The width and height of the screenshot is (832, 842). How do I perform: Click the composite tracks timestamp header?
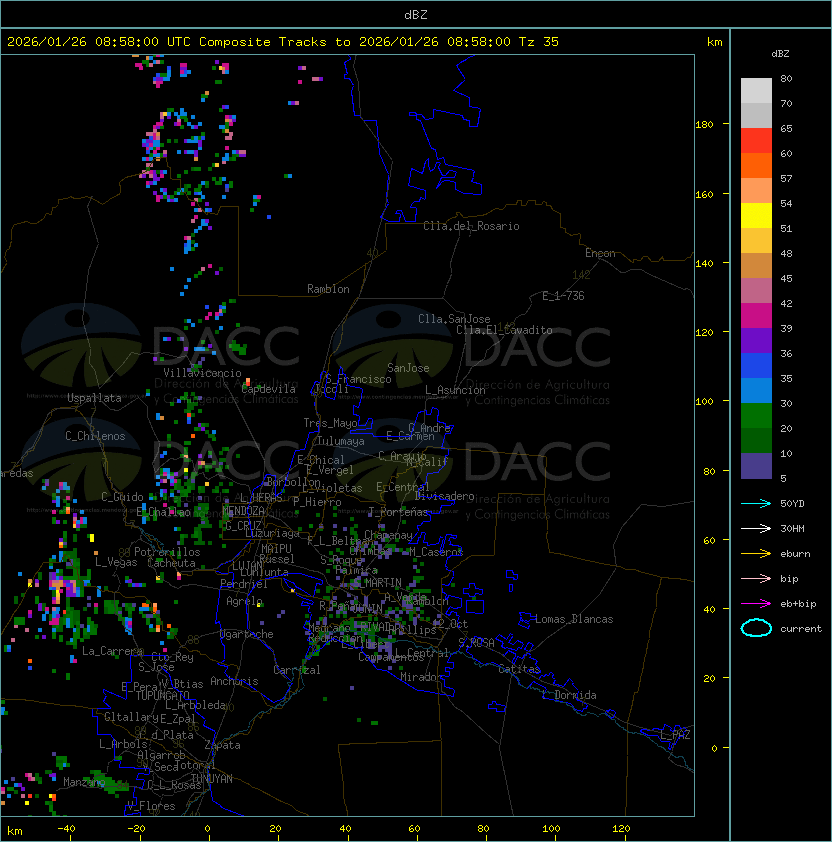click(283, 42)
